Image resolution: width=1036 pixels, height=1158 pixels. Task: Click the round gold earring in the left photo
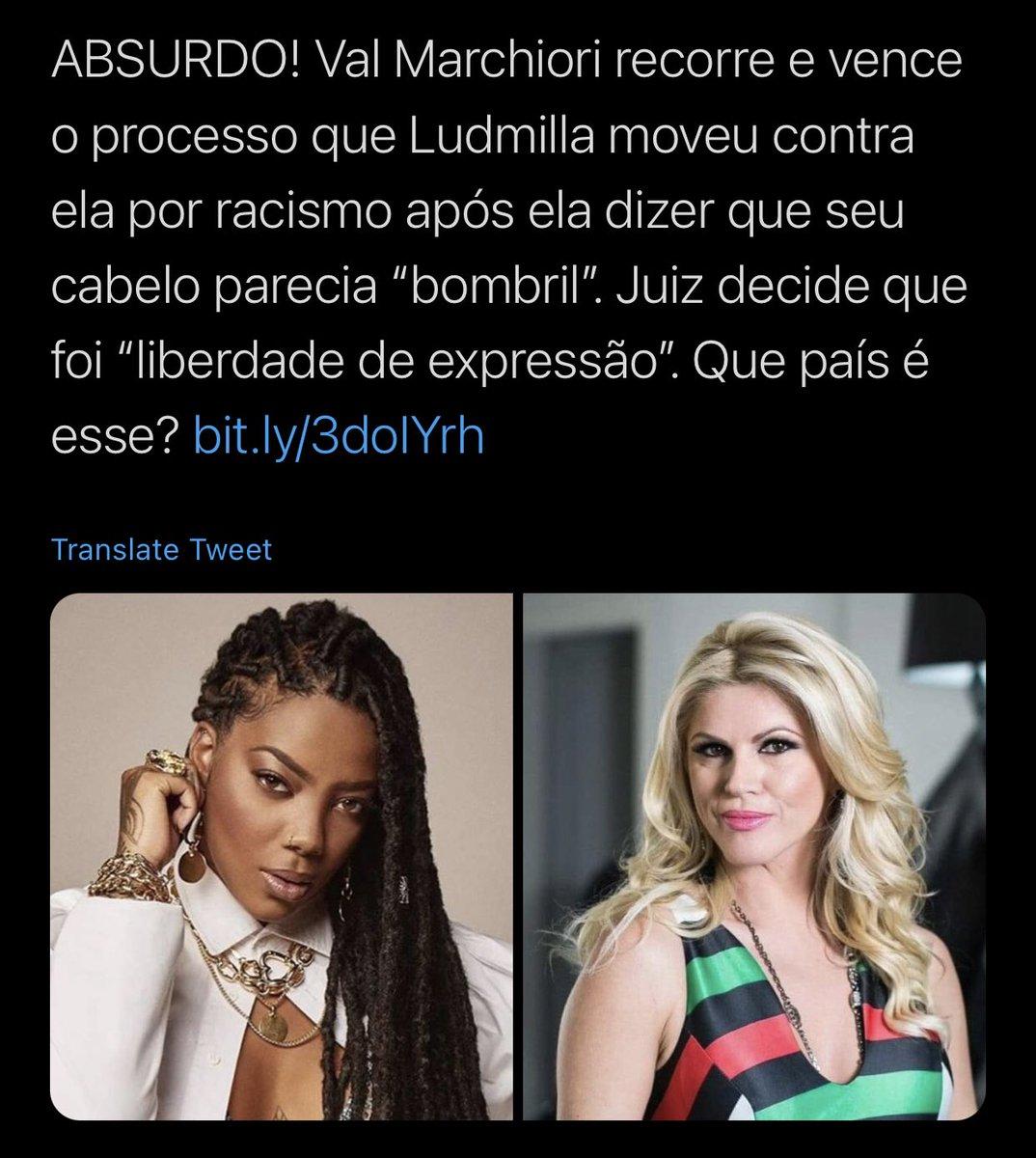coord(195,862)
